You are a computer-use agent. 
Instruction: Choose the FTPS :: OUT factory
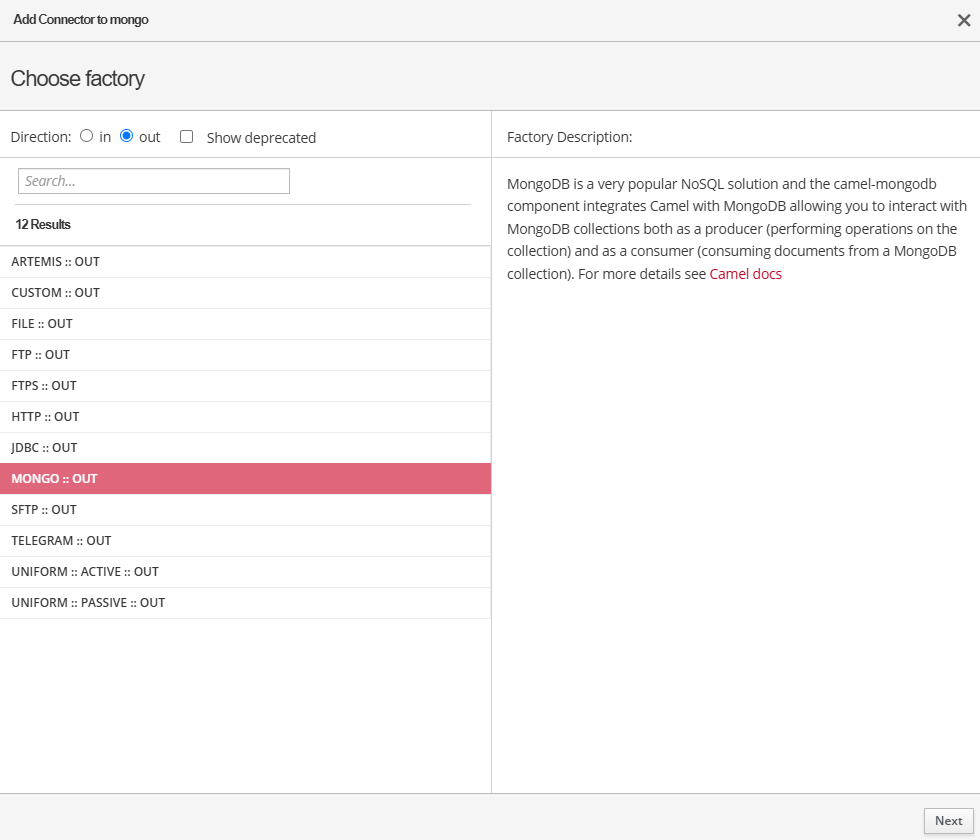[x=44, y=386]
